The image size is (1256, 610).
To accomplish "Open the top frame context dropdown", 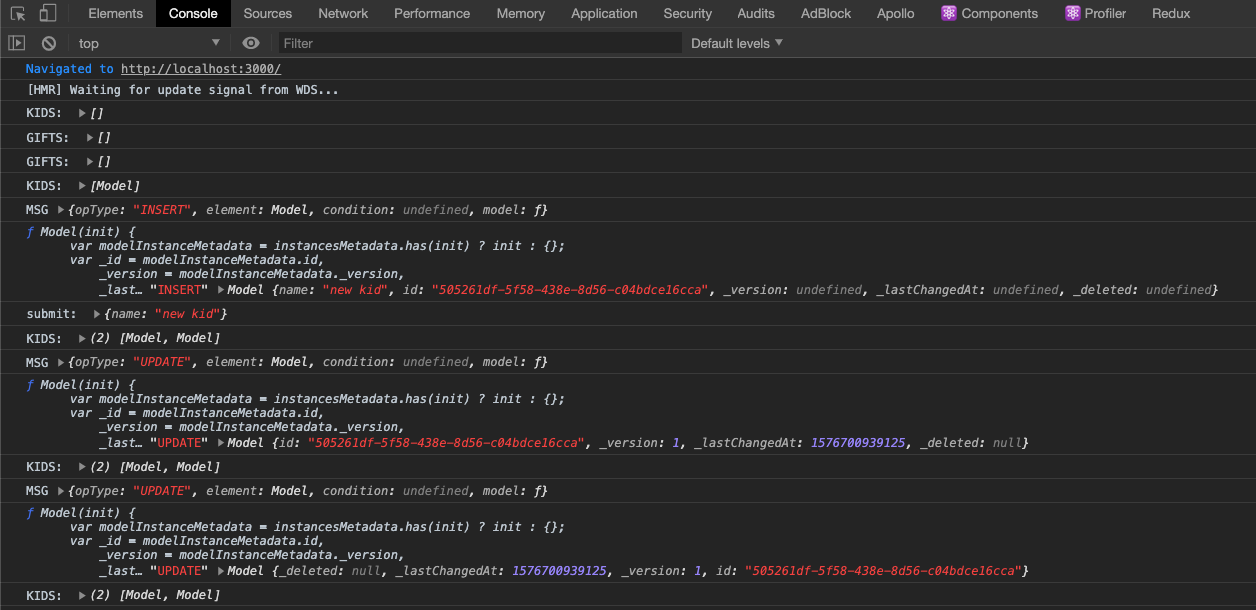I will [x=150, y=43].
